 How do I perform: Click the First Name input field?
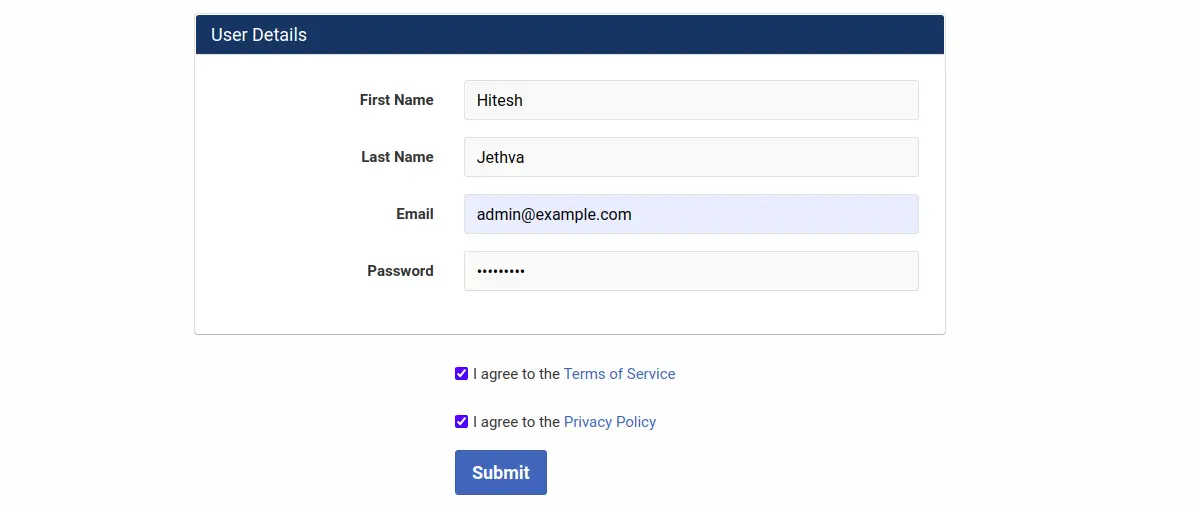pyautogui.click(x=690, y=100)
